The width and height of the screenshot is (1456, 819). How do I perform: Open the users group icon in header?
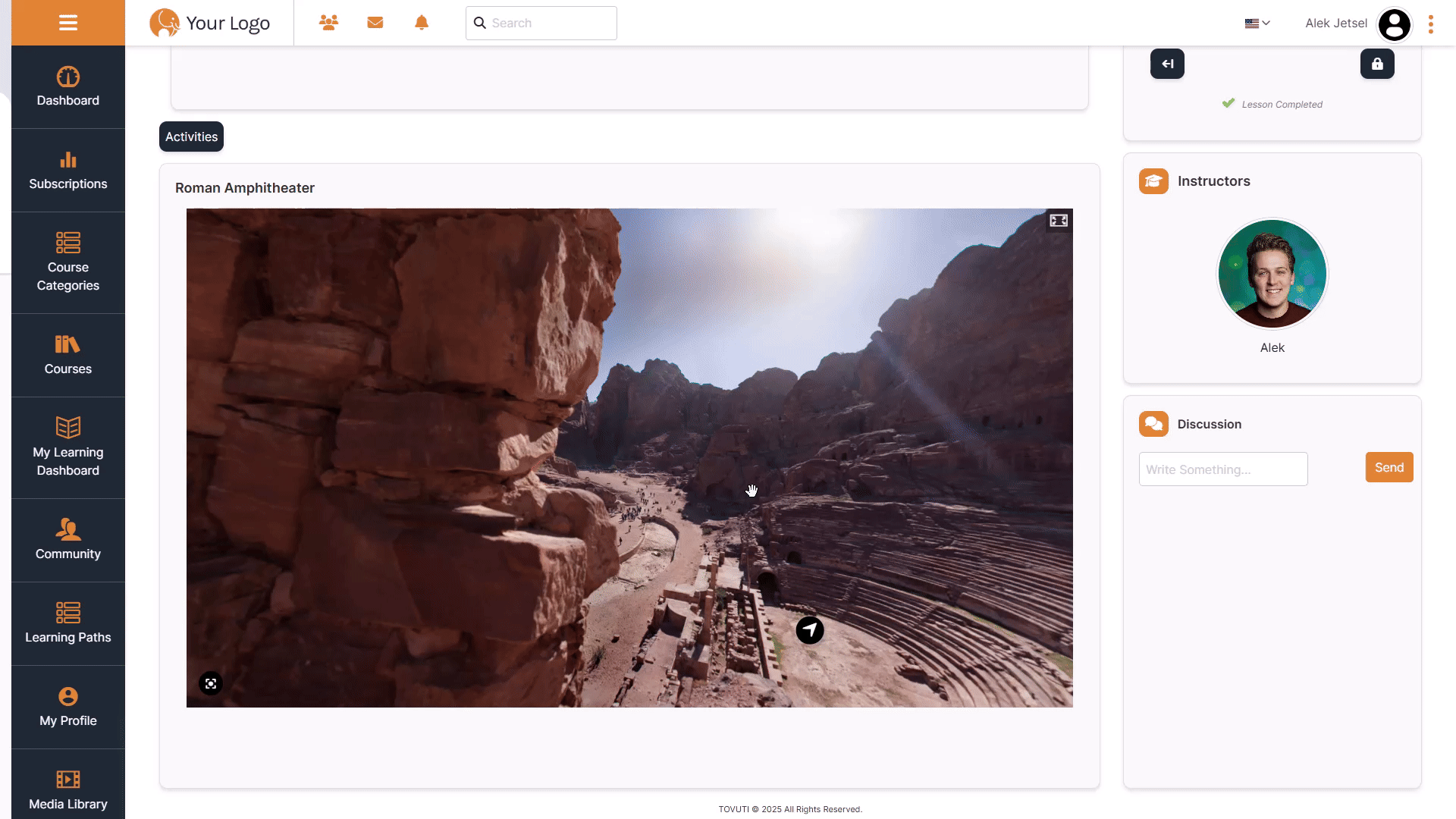328,23
